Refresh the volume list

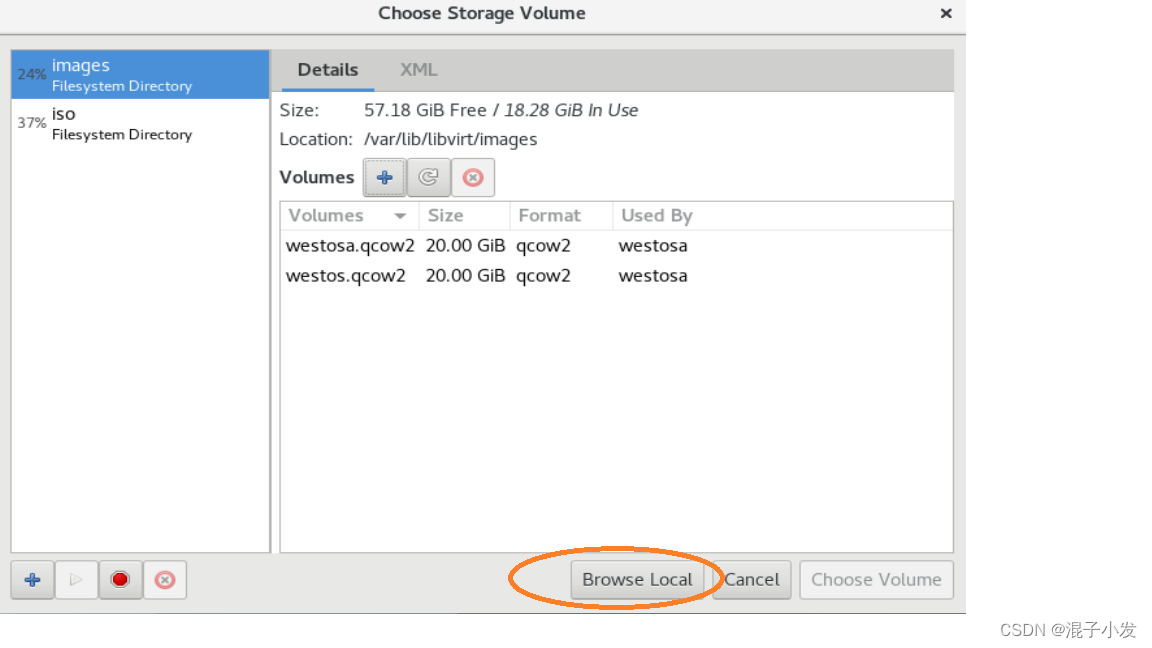428,178
